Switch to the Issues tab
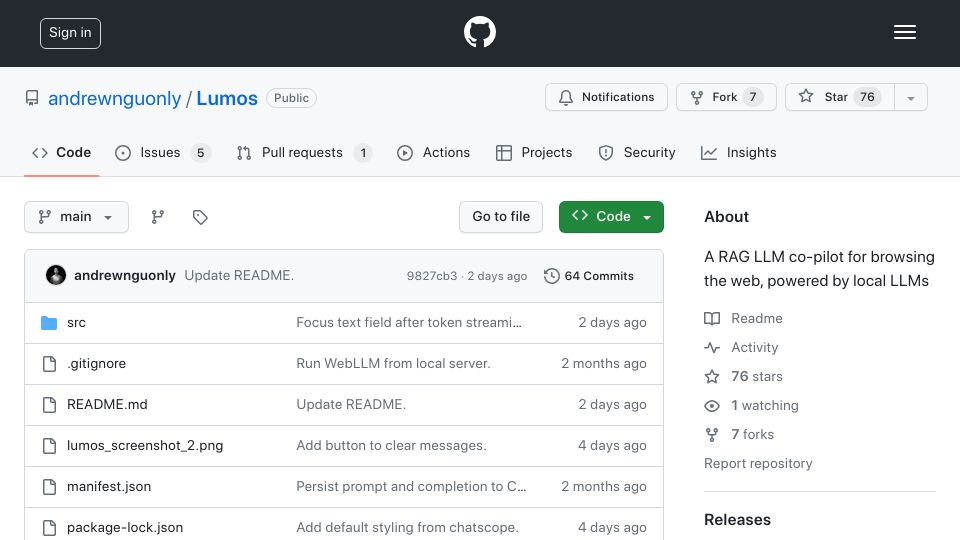Screen dimensions: 960x540 (162, 152)
